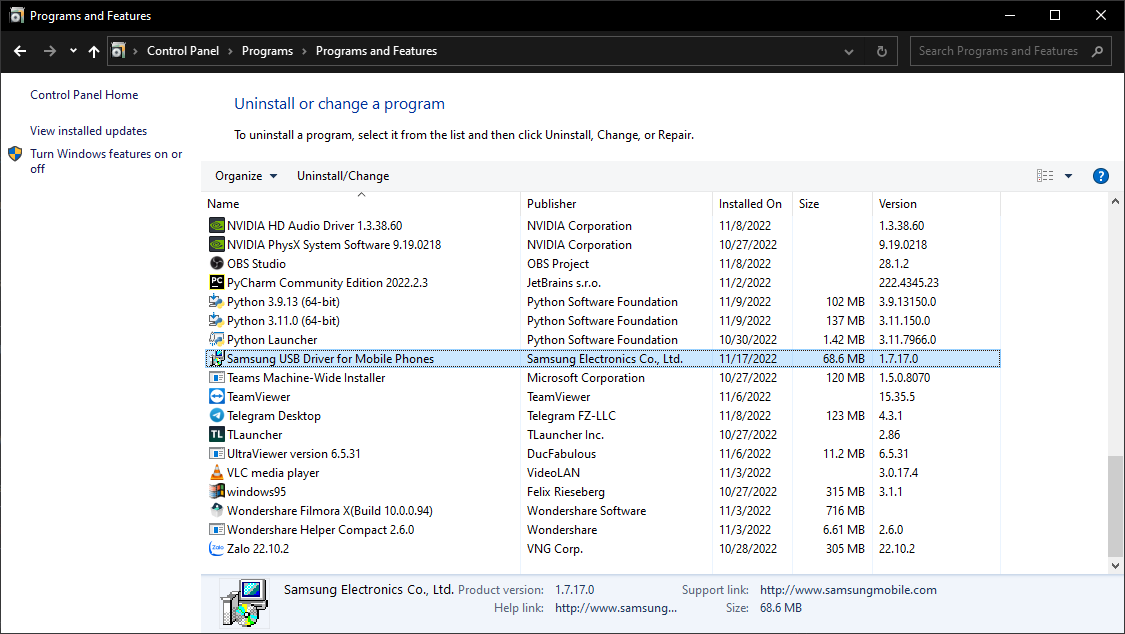
Task: Click the Programs and Features breadcrumb
Action: (x=376, y=51)
